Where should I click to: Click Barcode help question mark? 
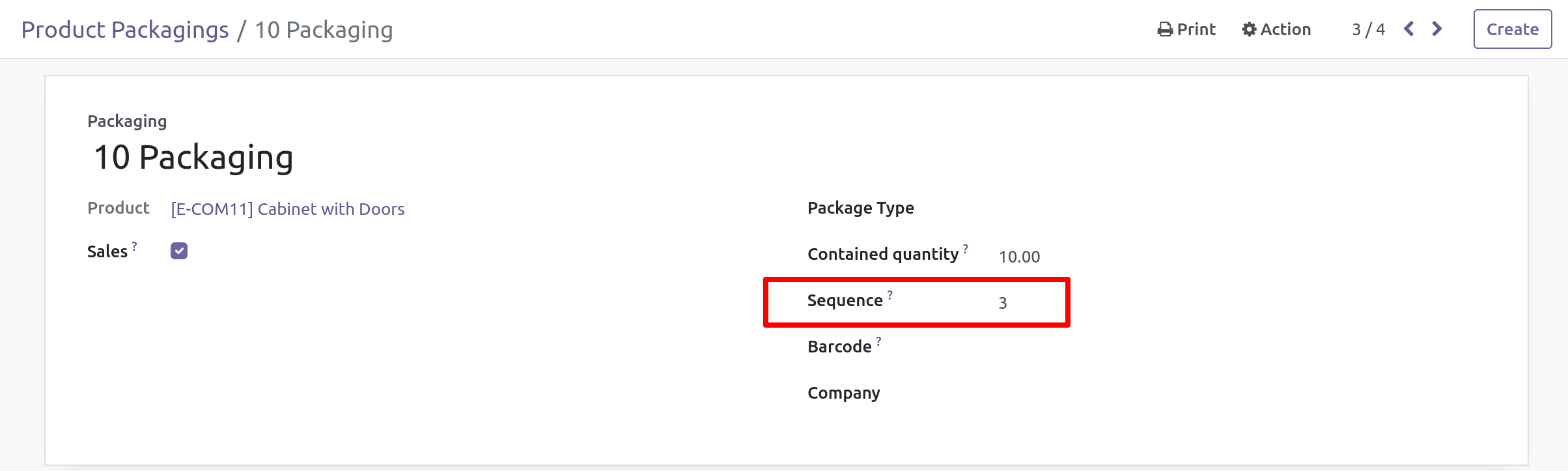click(878, 341)
